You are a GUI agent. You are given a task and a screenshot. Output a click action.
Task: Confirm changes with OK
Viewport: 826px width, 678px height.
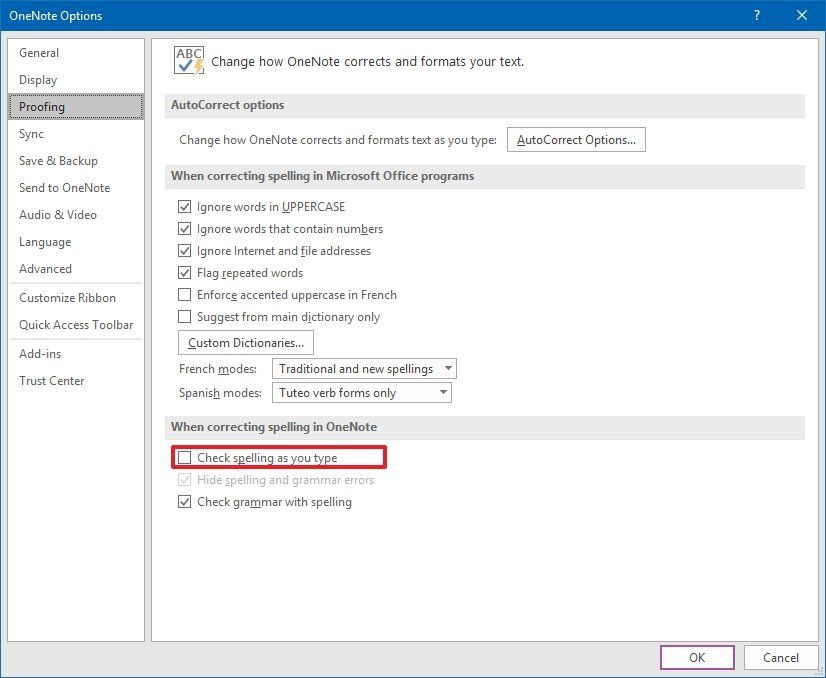click(x=697, y=657)
